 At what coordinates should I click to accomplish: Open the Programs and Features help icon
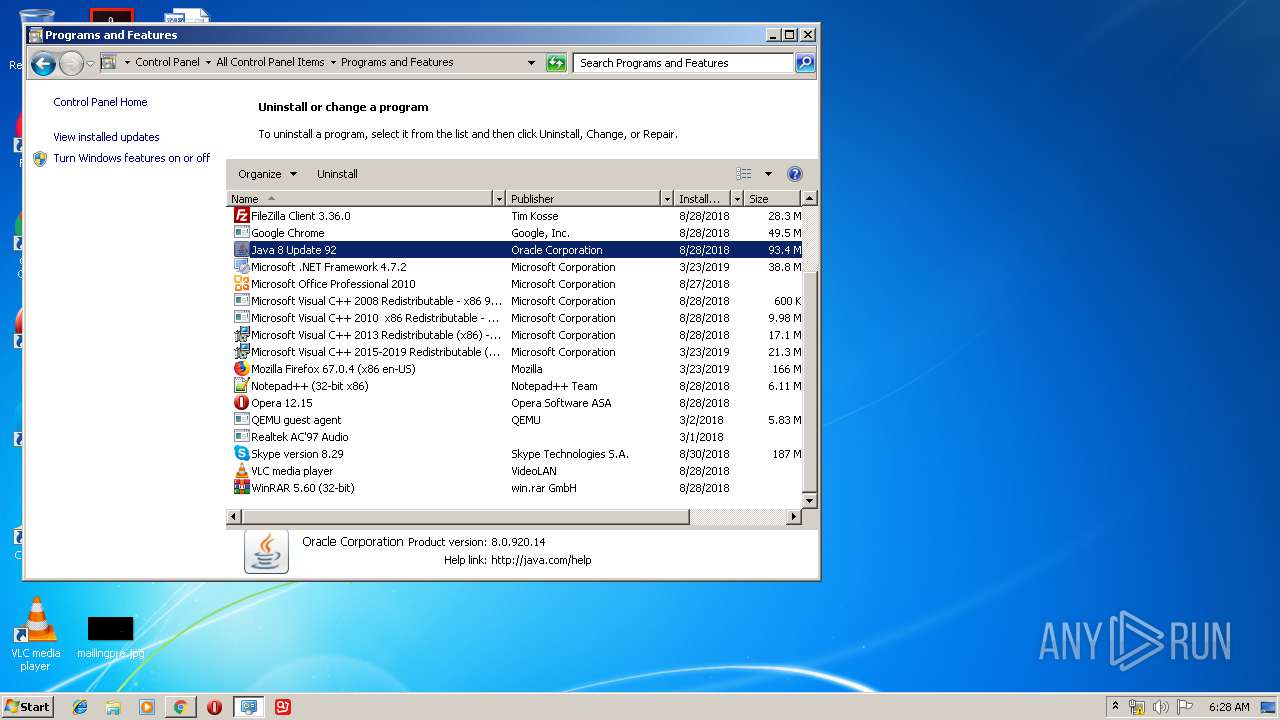[795, 173]
